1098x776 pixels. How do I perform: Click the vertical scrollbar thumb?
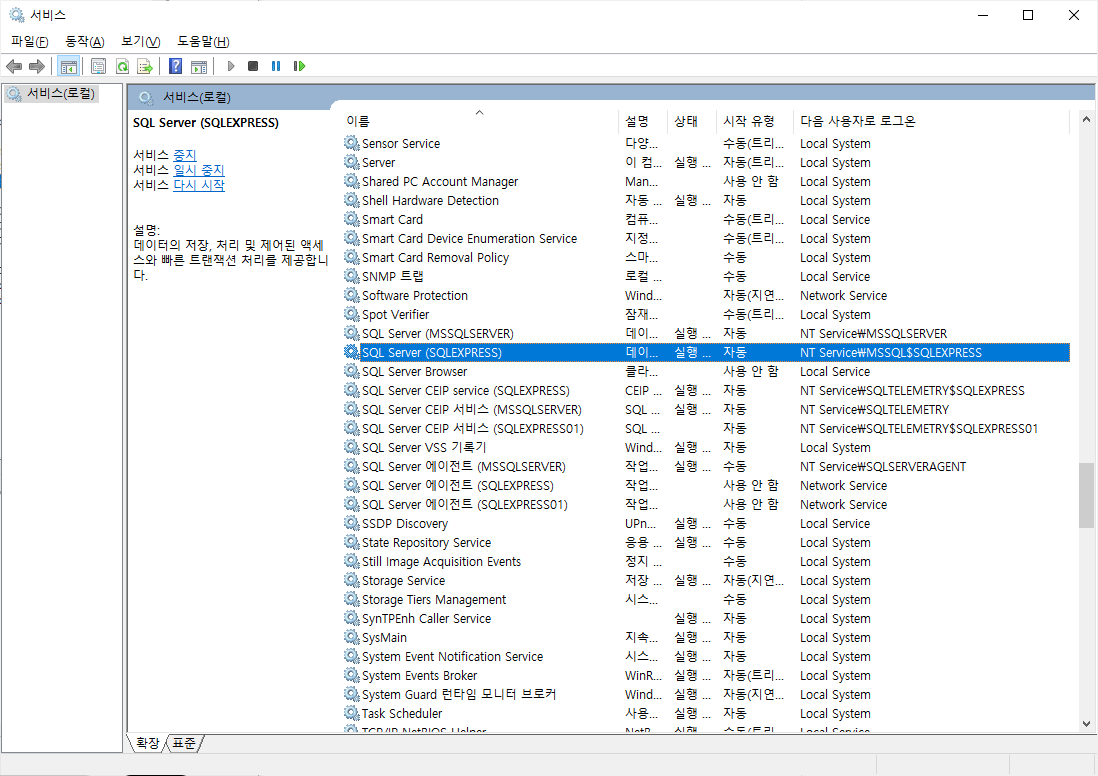1086,494
